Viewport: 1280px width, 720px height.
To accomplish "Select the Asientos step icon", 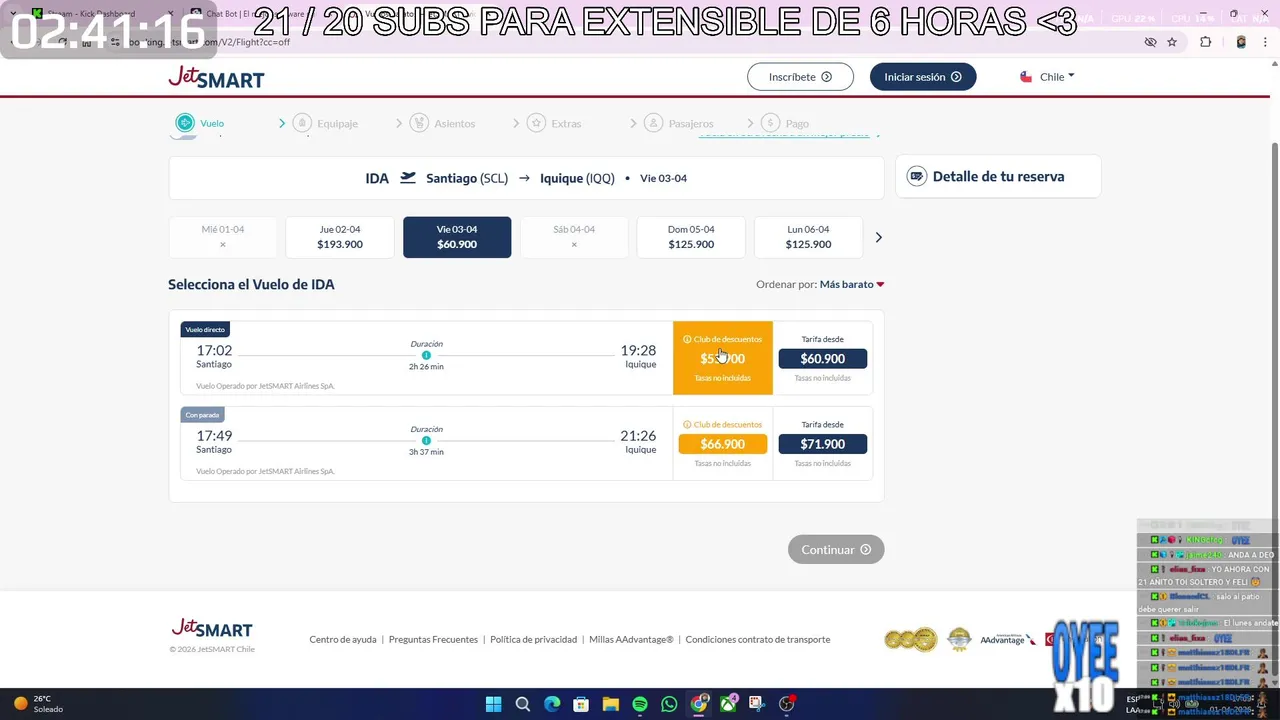I will point(419,123).
